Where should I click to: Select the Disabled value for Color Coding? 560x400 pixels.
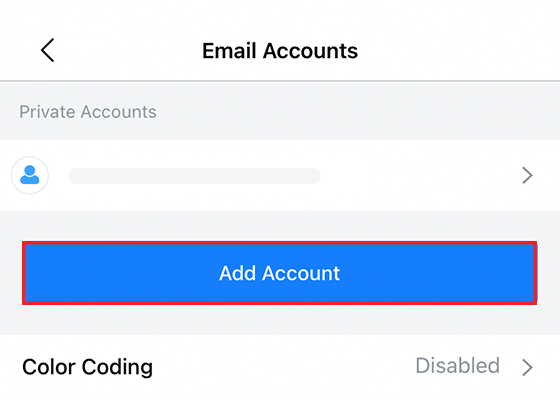click(x=458, y=366)
